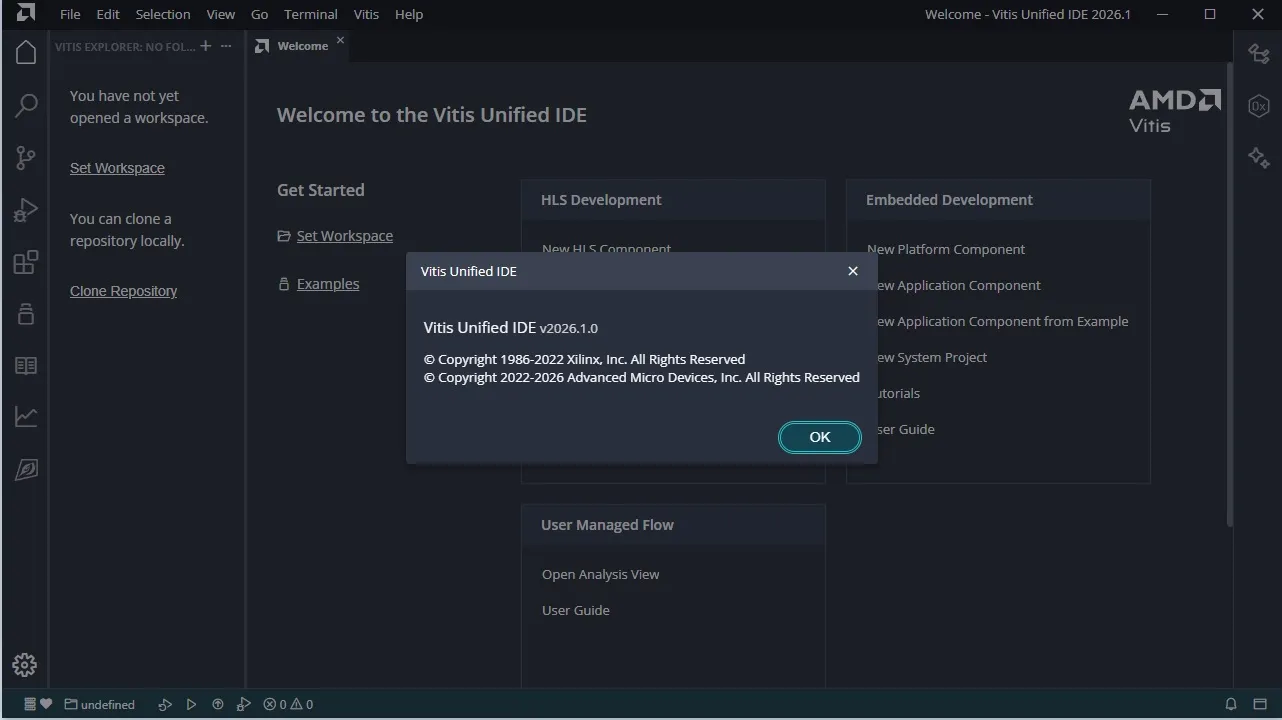Open the notifications bell
Image resolution: width=1282 pixels, height=720 pixels.
tap(1231, 704)
